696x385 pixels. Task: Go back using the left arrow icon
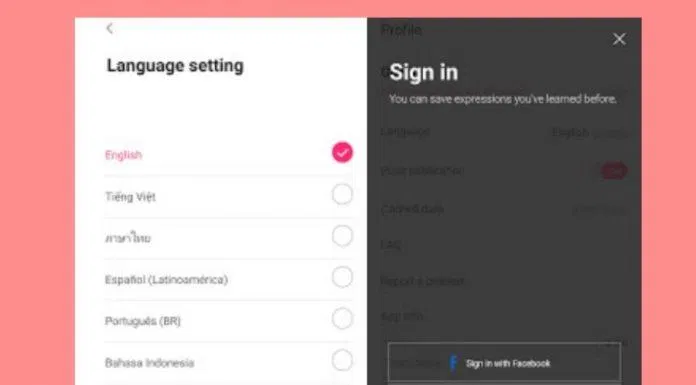click(x=110, y=28)
